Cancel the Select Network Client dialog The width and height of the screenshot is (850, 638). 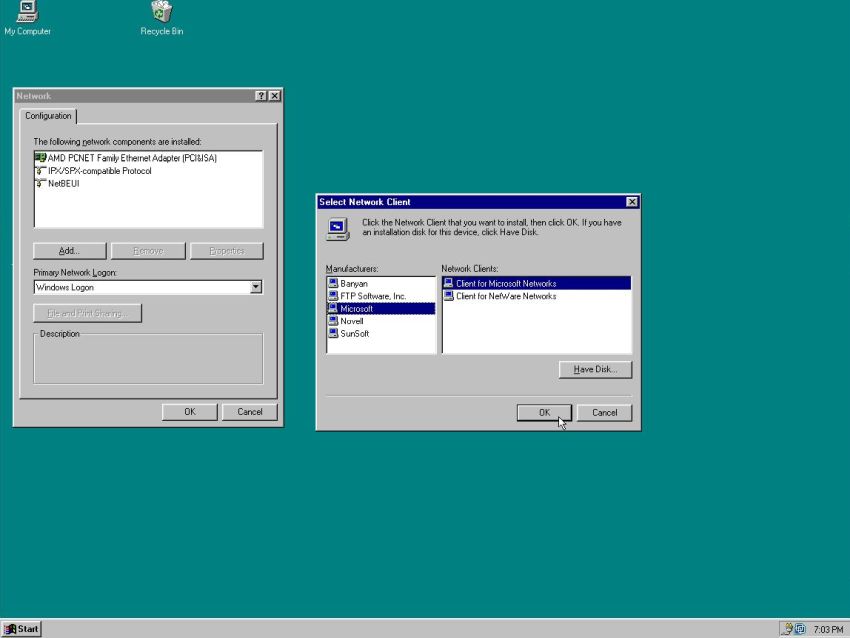pyautogui.click(x=604, y=413)
